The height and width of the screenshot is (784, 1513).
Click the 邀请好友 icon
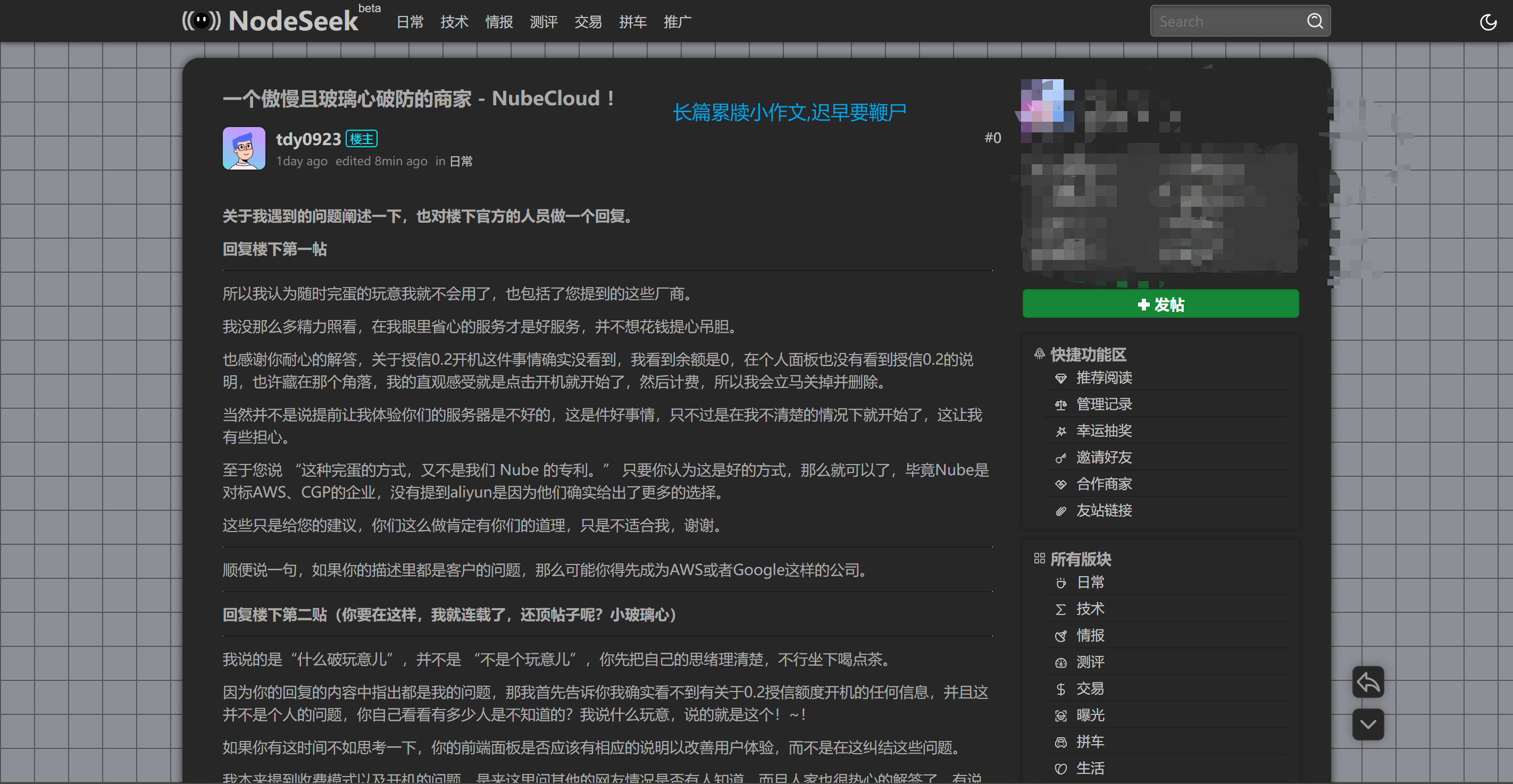point(1060,458)
